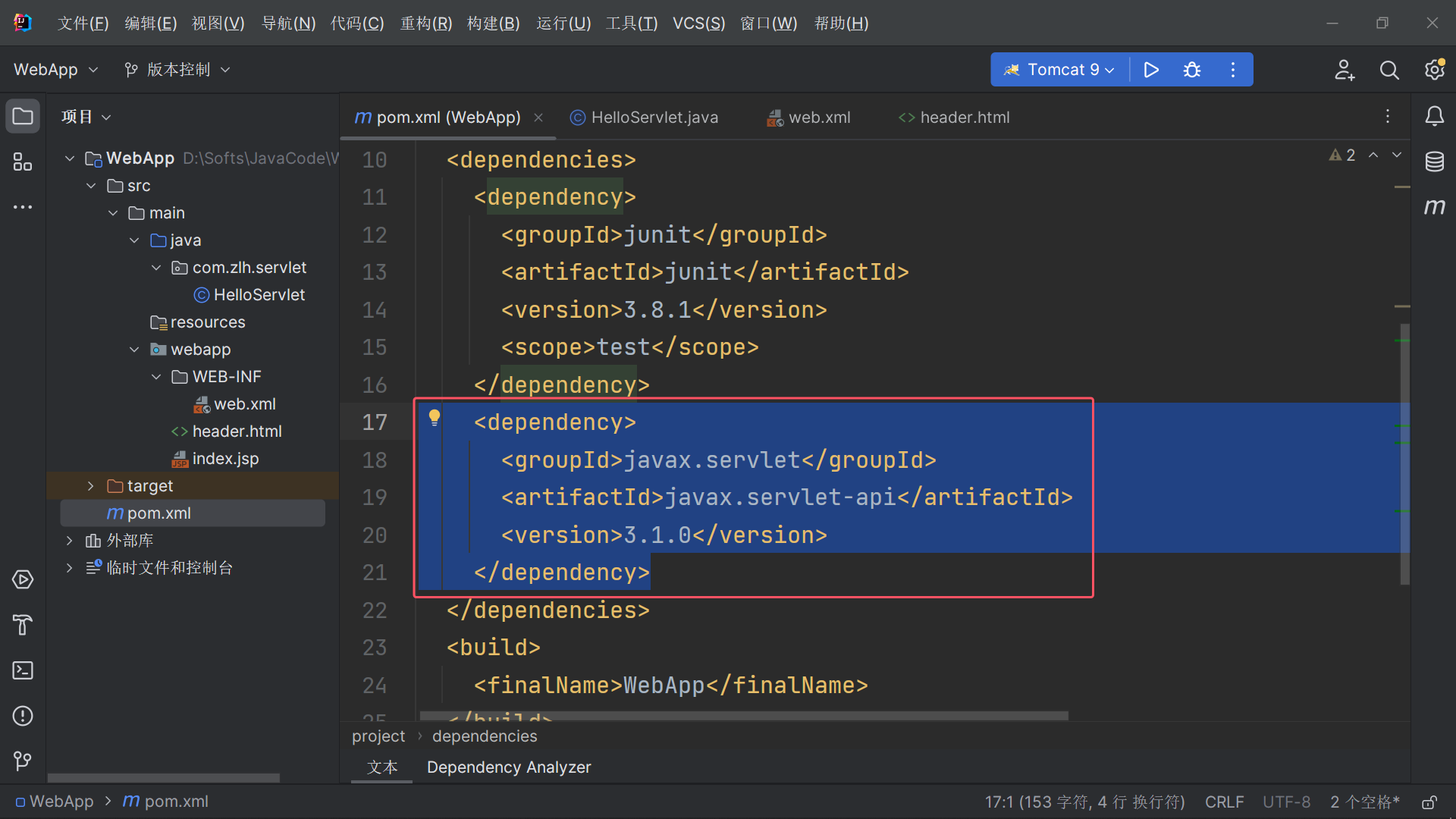
Task: Open the Git tool window icon
Action: pos(23,761)
